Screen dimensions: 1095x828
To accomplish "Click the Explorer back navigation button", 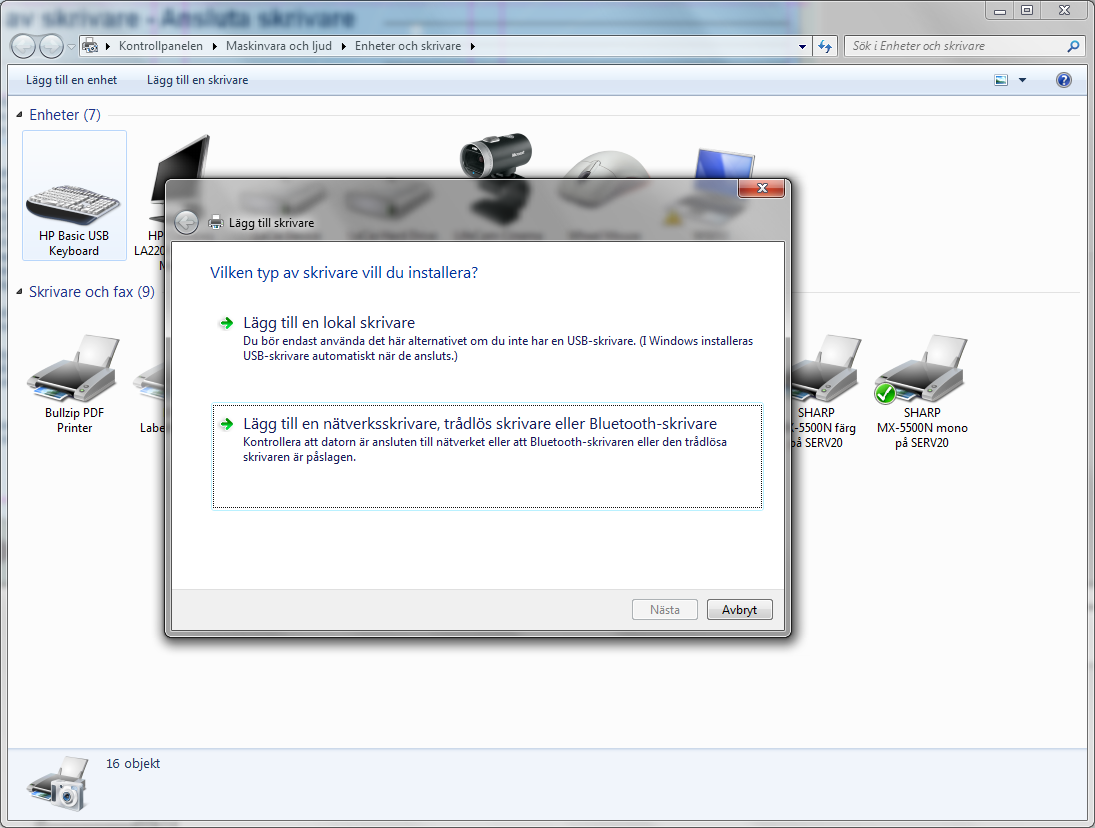I will coord(23,46).
